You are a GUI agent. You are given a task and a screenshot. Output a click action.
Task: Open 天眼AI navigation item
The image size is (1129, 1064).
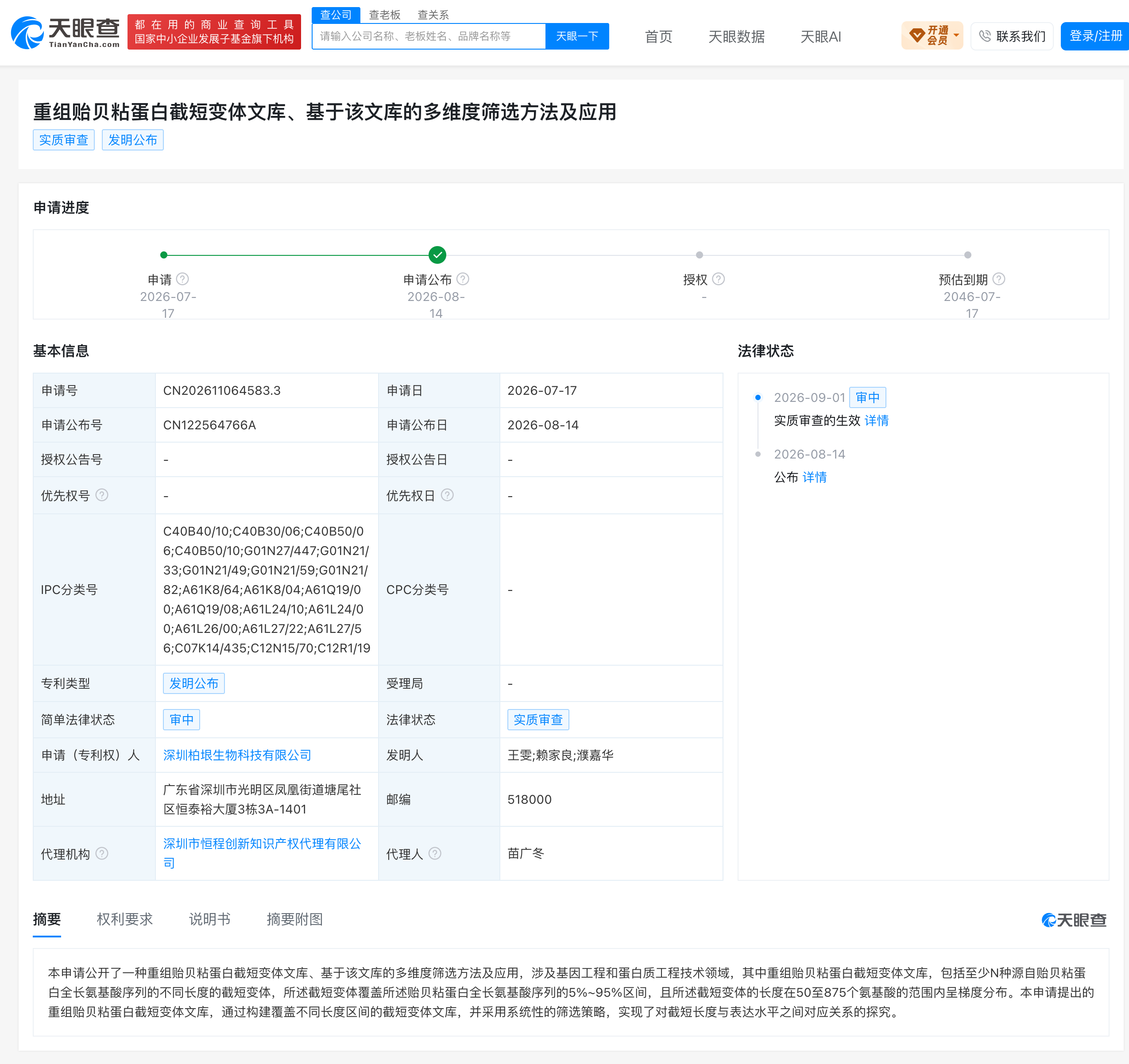820,37
